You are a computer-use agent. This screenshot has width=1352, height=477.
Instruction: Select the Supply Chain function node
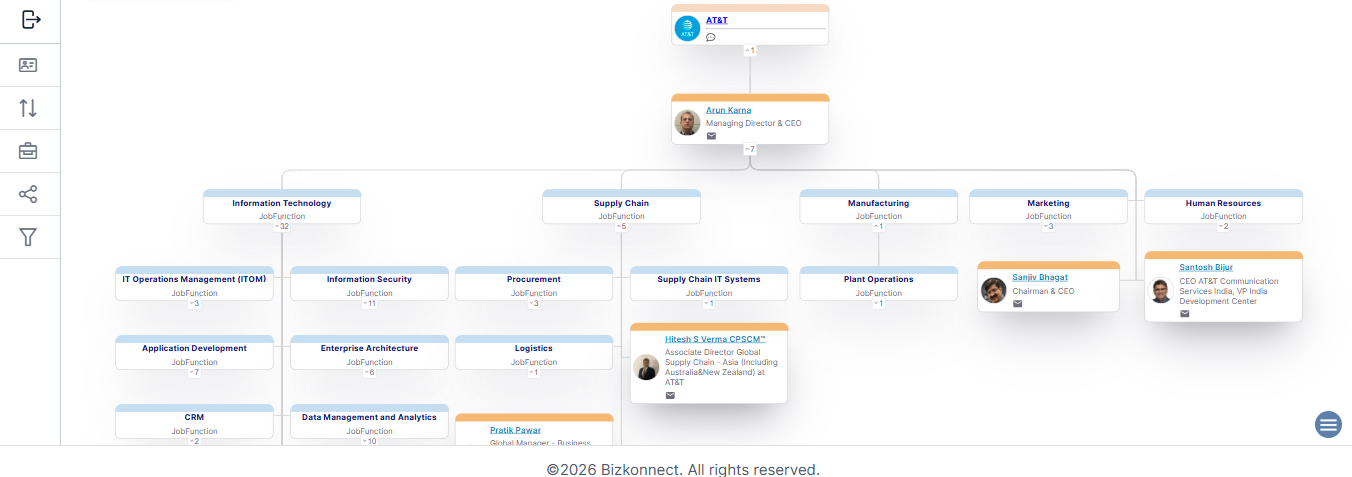tap(621, 206)
